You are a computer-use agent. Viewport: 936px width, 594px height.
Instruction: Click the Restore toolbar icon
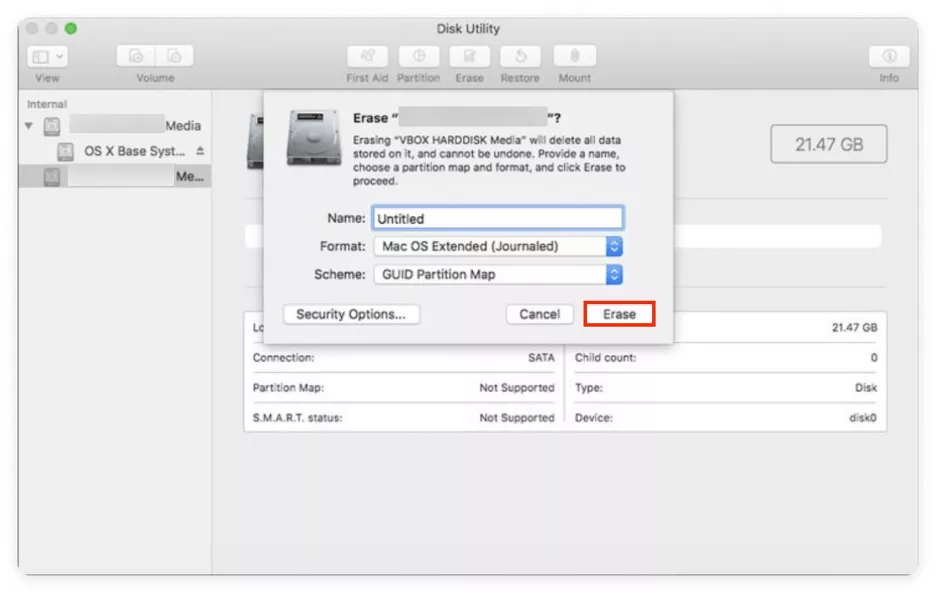[x=520, y=57]
